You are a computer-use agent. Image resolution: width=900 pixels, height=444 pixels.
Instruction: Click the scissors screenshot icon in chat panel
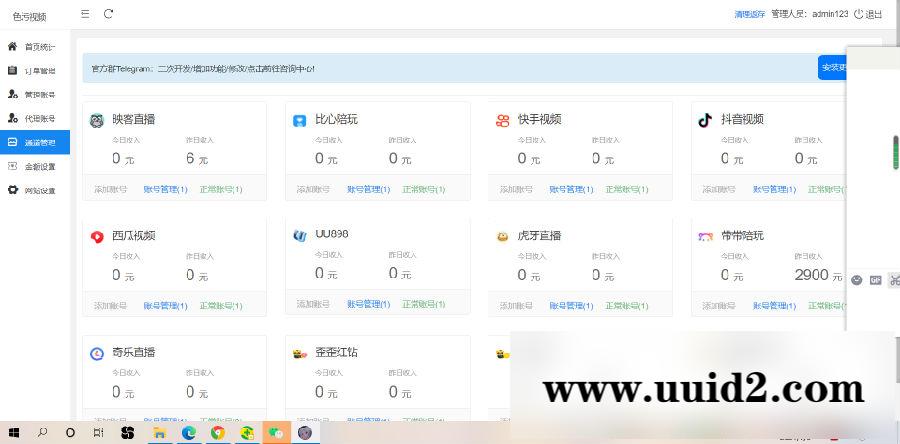[894, 280]
